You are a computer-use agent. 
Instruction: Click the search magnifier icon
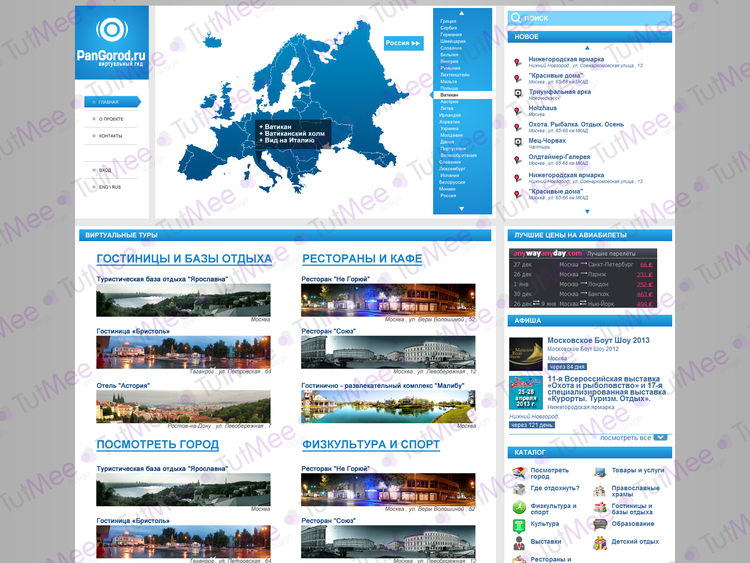tap(515, 18)
